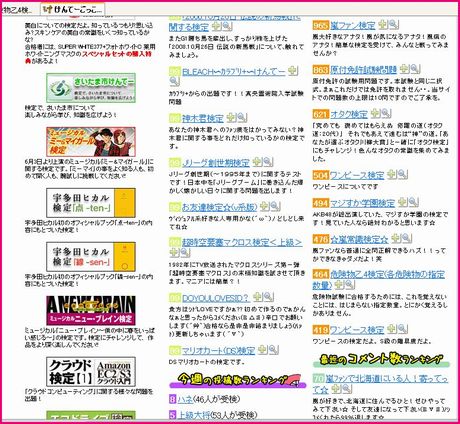The image size is (460, 424).
Task: Click the plus icon under 超時空要塞マクロス検定 title
Action: [174, 252]
